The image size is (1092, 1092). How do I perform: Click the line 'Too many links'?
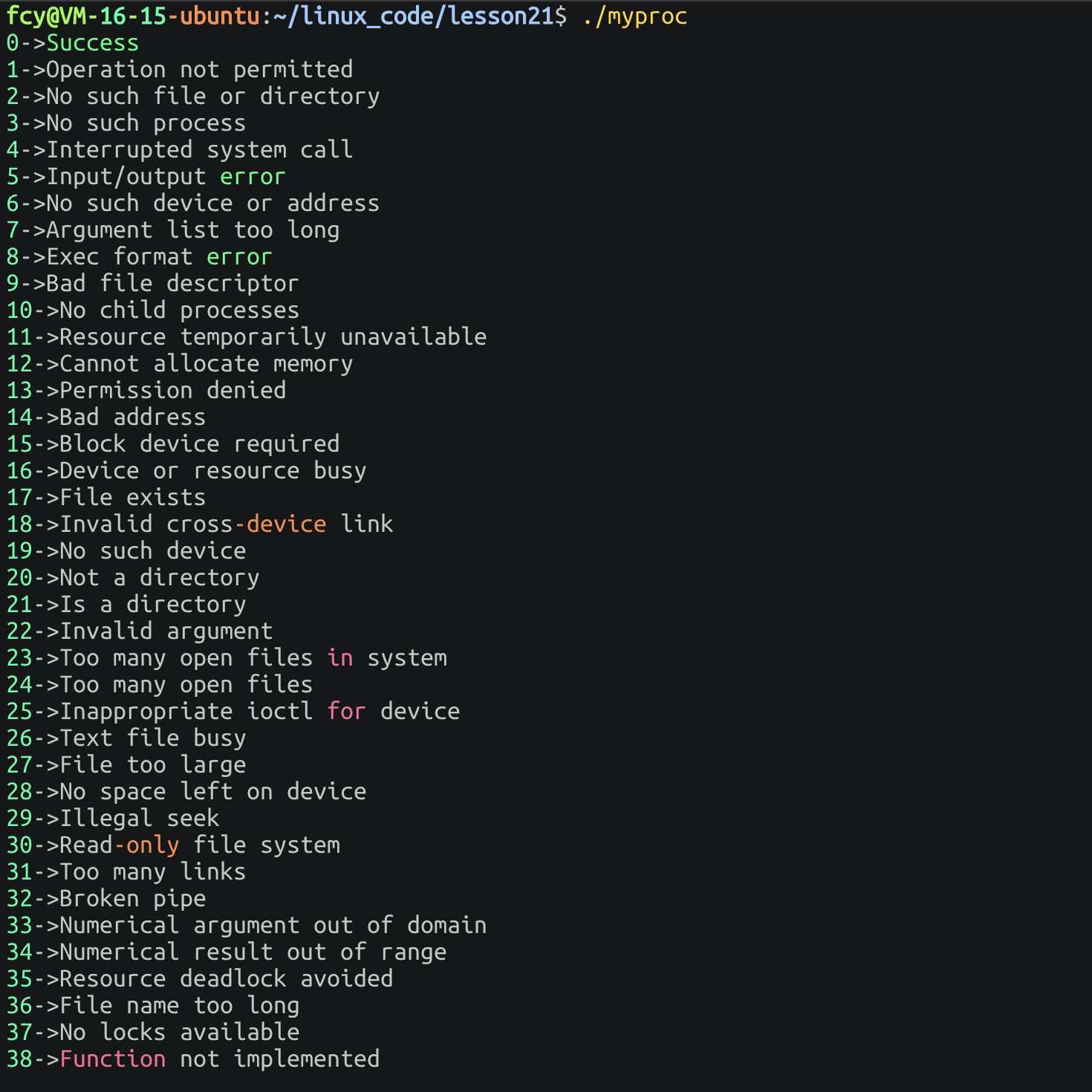[x=153, y=872]
